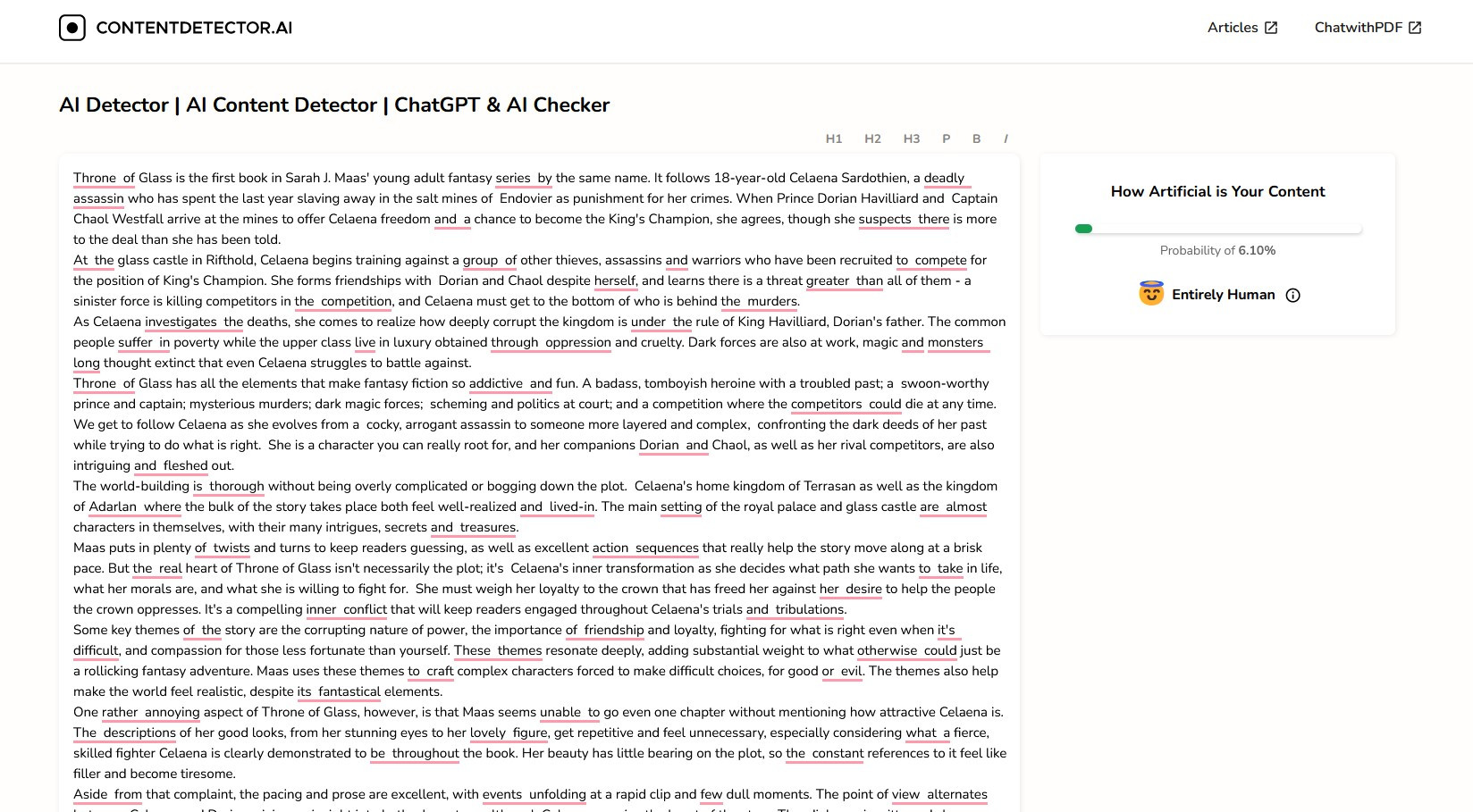Click the underlined phrase 'suspects there'
This screenshot has width=1473, height=812.
point(904,219)
